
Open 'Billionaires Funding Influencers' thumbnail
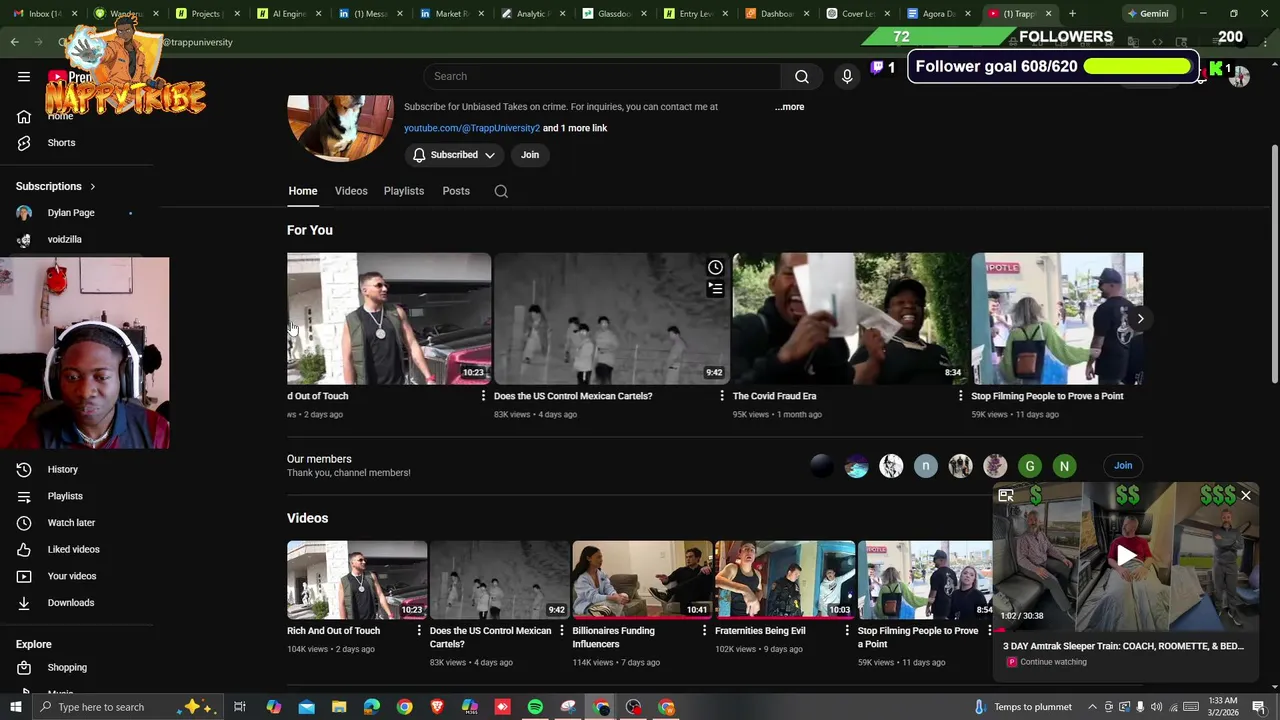642,580
